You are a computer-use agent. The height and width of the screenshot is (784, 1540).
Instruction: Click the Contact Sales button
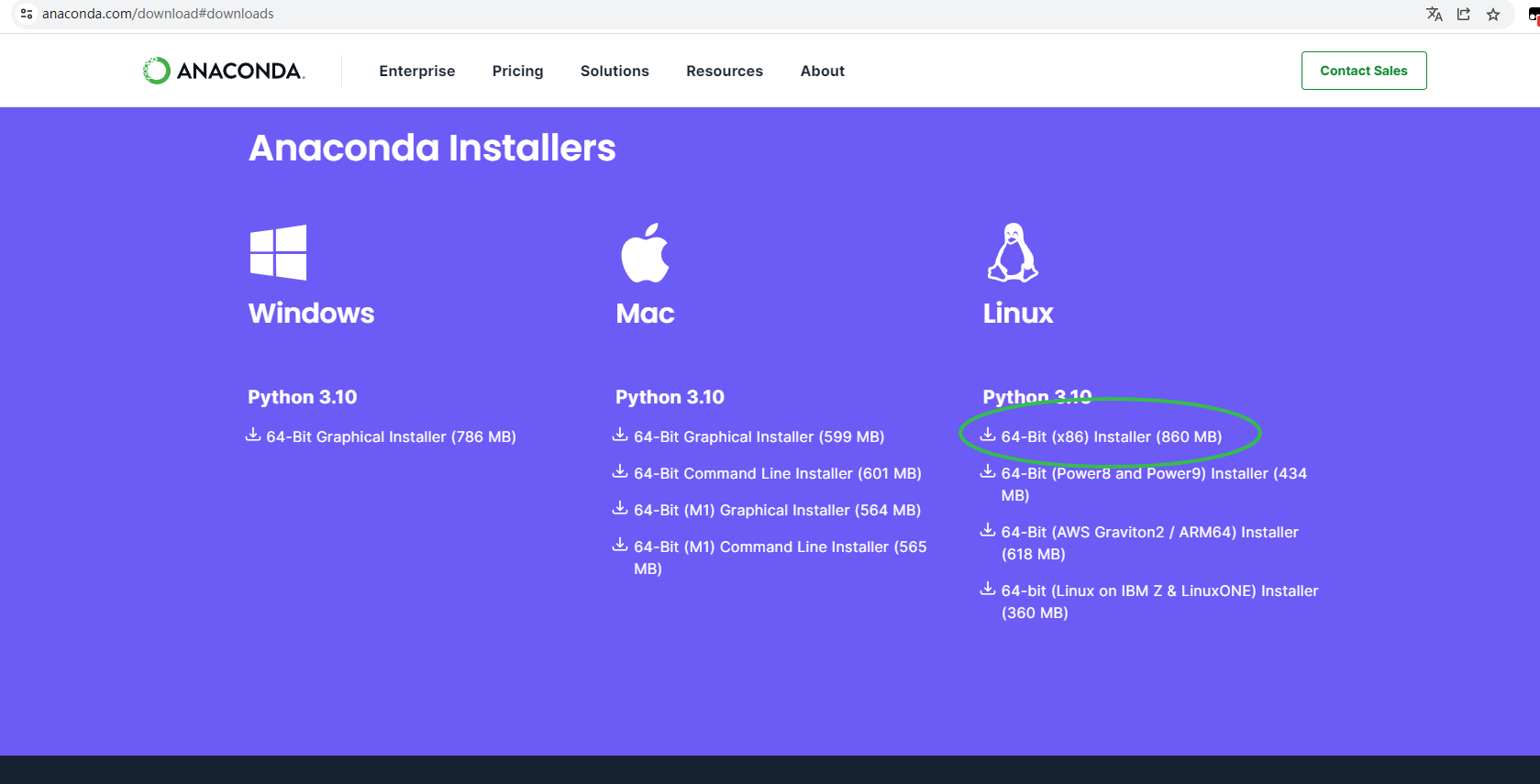click(x=1364, y=71)
